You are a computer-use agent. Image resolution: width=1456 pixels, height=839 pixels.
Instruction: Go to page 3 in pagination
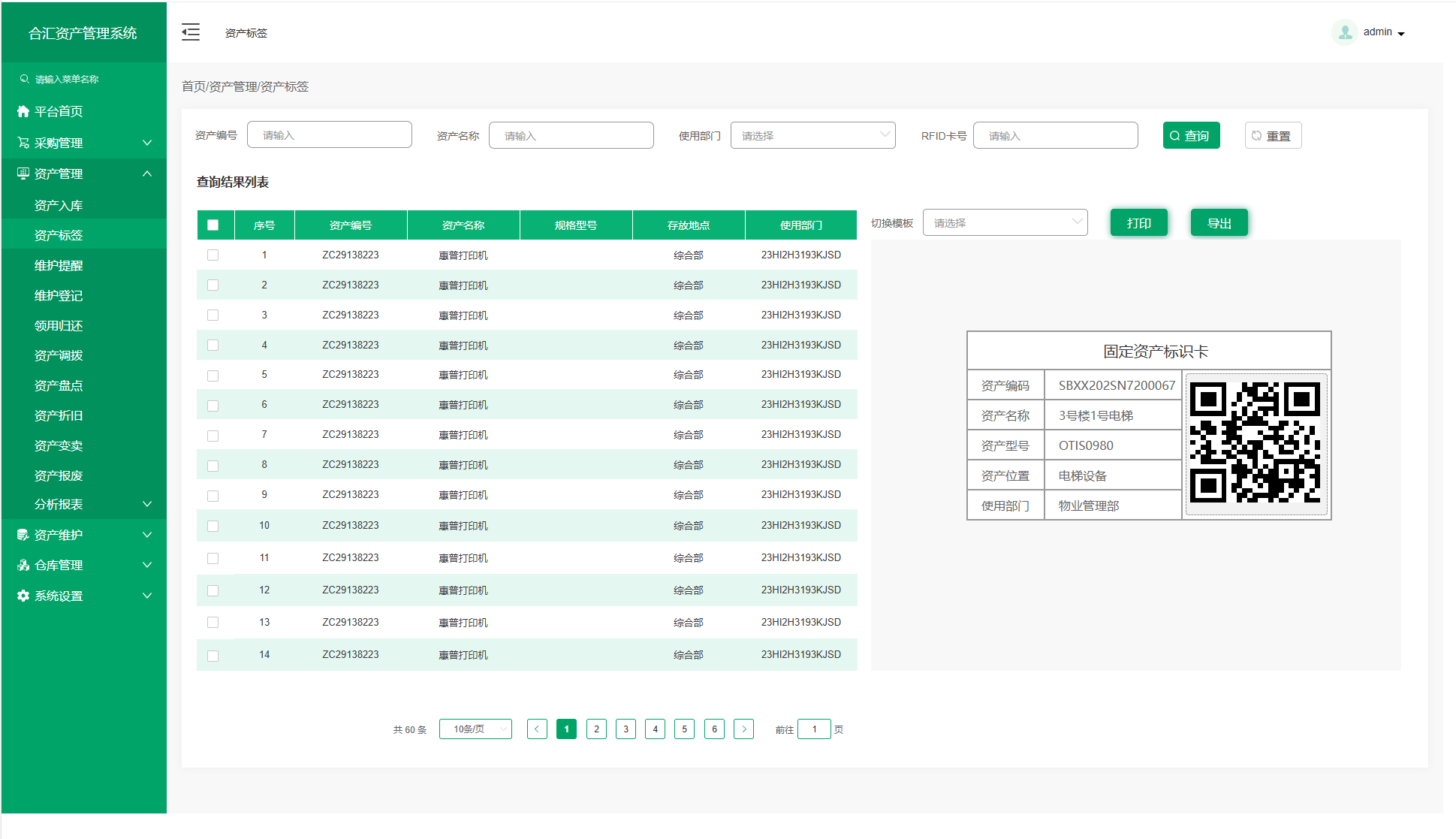click(x=626, y=729)
